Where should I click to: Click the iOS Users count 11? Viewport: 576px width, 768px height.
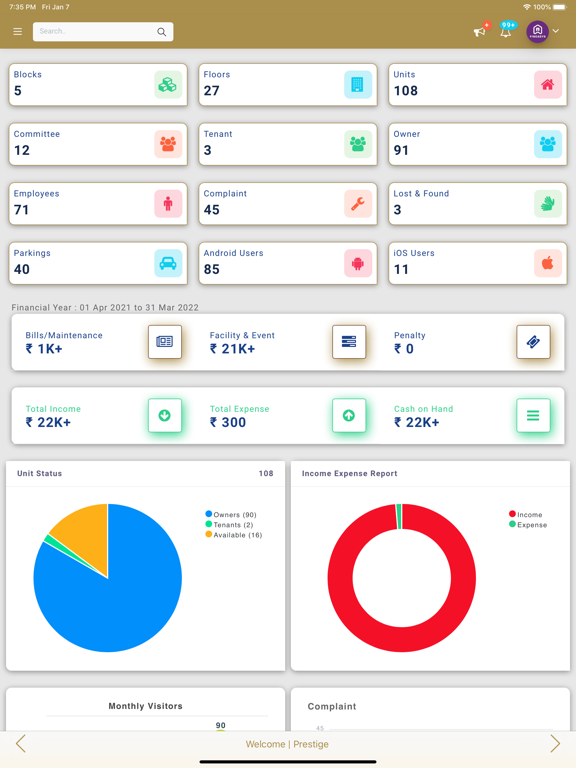401,269
